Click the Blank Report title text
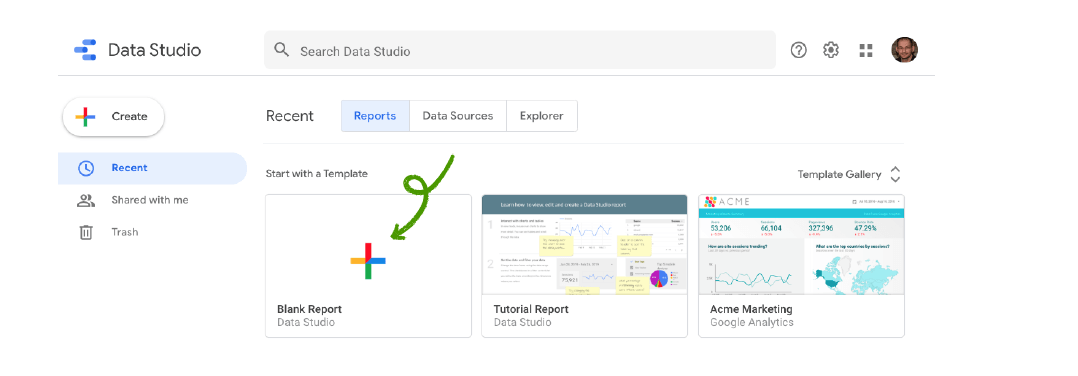The image size is (1078, 376). [x=309, y=309]
